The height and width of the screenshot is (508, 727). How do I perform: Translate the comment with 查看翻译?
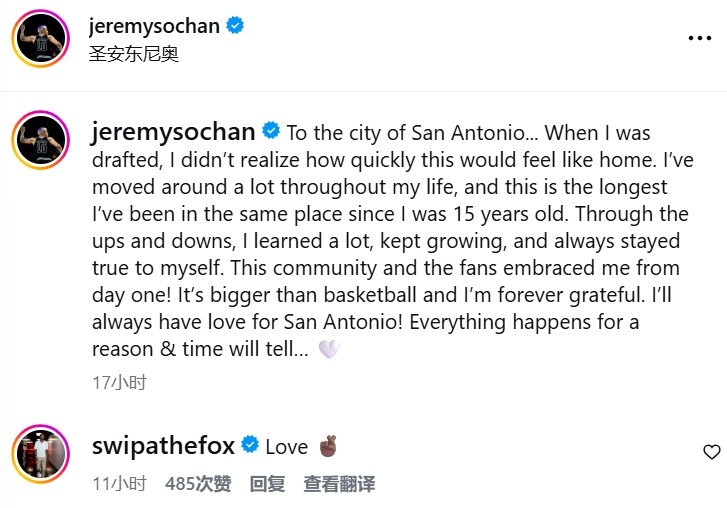[339, 484]
